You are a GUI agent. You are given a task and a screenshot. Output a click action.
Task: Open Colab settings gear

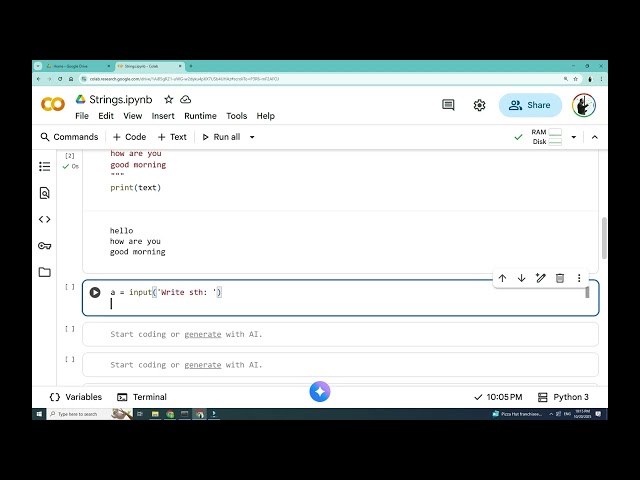point(479,105)
